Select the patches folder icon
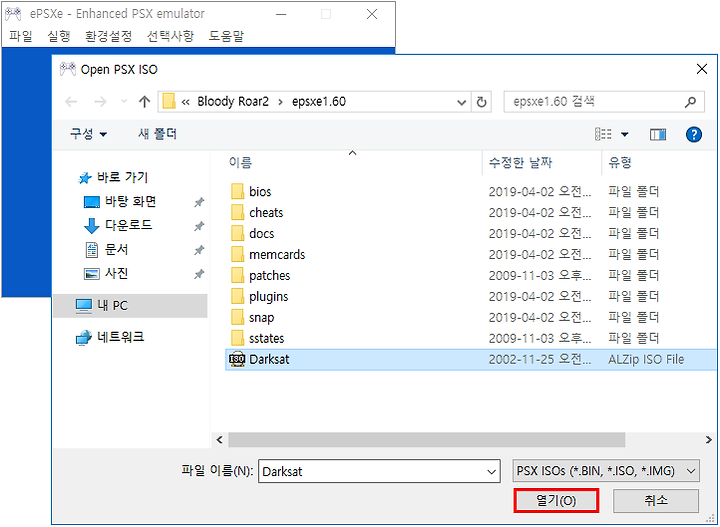Screen dimensions: 720x527 (x=237, y=275)
